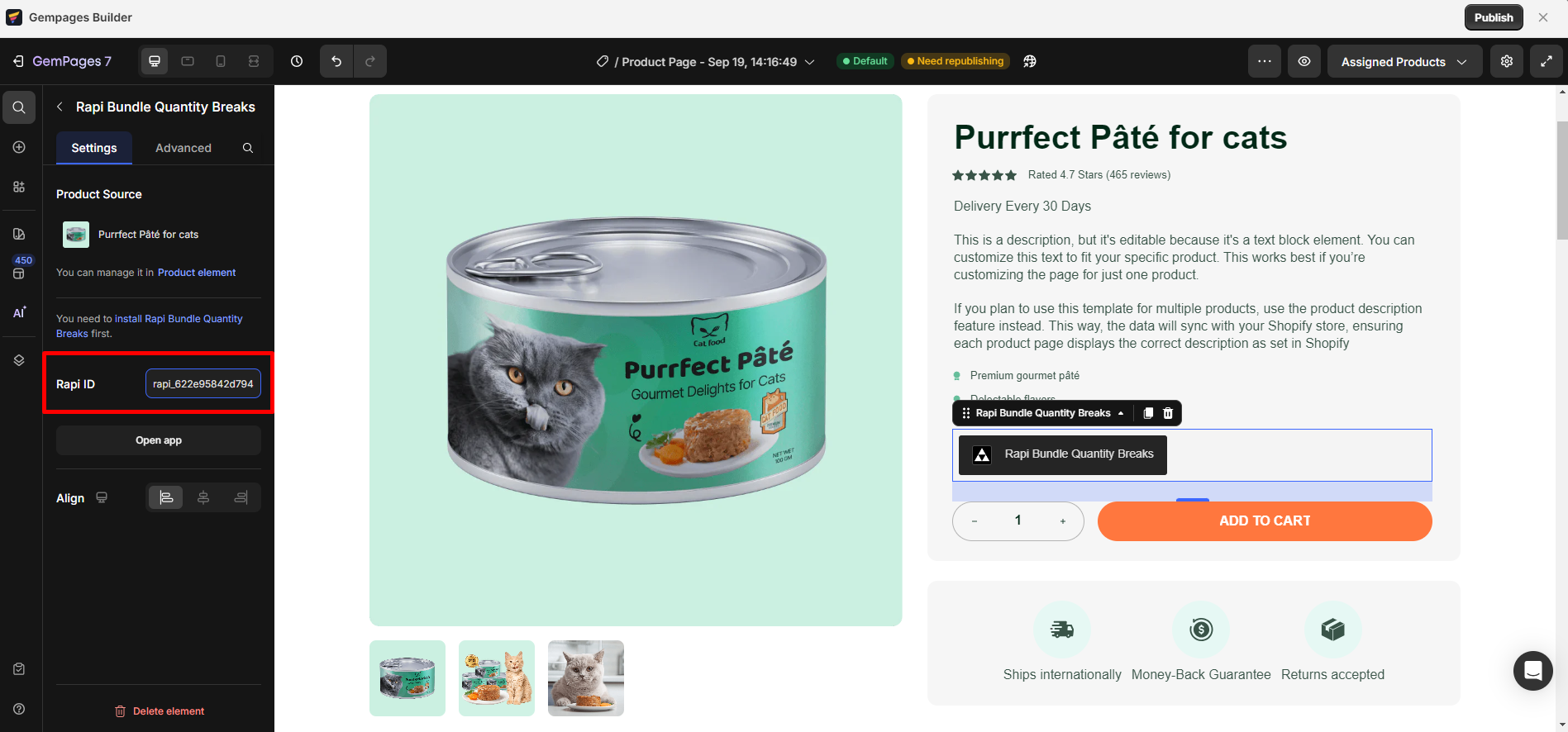Screen dimensions: 1568x732
Task: Open the layers panel icon
Action: click(19, 360)
